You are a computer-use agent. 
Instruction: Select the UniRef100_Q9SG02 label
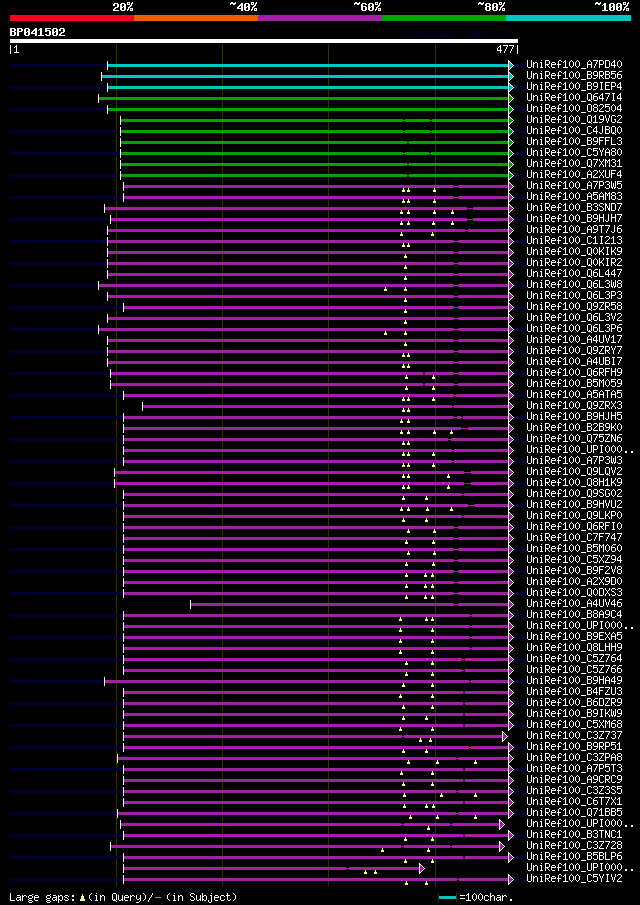574,493
